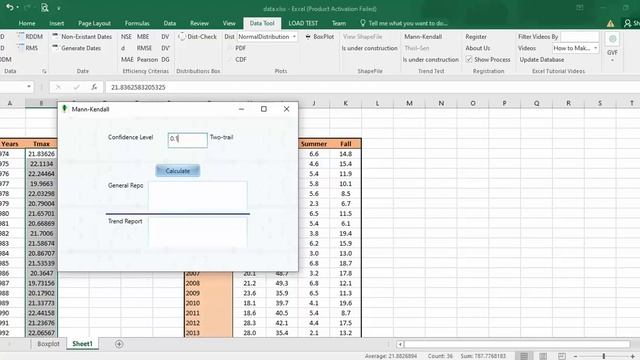Open the Insert Function fx dialog
Image resolution: width=640 pixels, height=360 pixels.
[94, 87]
